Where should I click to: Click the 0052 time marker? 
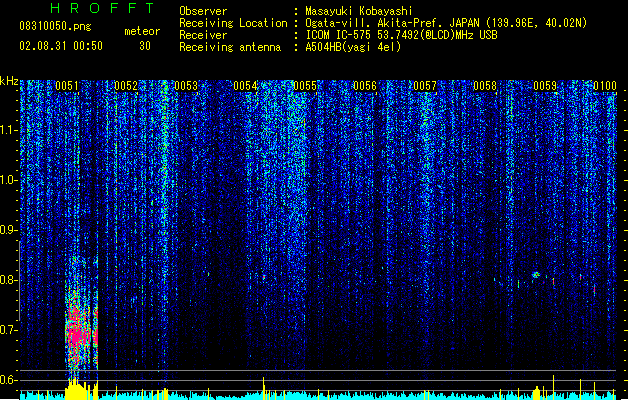[x=126, y=86]
